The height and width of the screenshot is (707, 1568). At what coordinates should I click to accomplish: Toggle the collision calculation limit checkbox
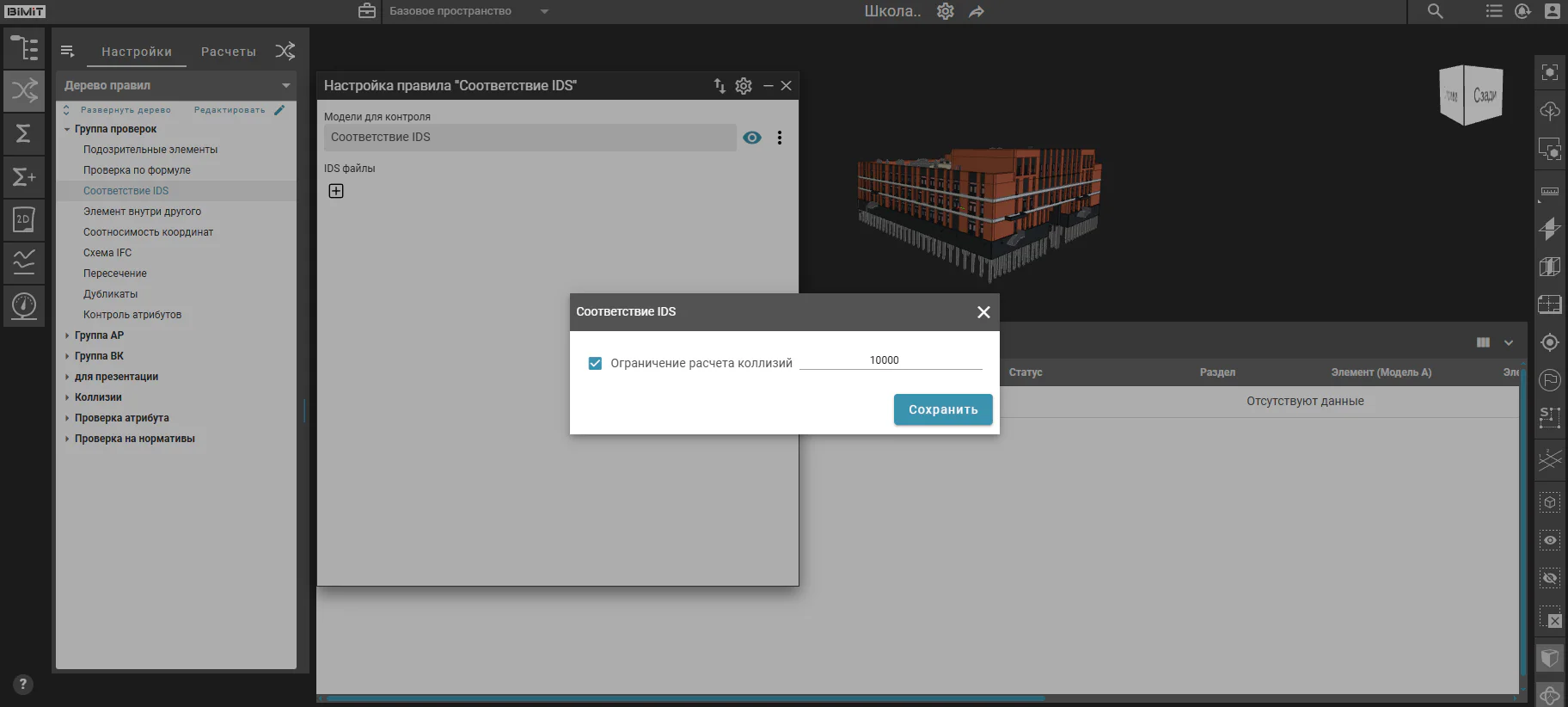[x=595, y=363]
